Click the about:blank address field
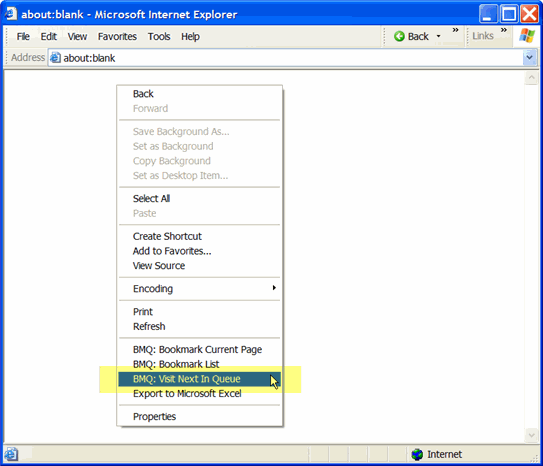Screen dimensions: 543x466 [286, 58]
